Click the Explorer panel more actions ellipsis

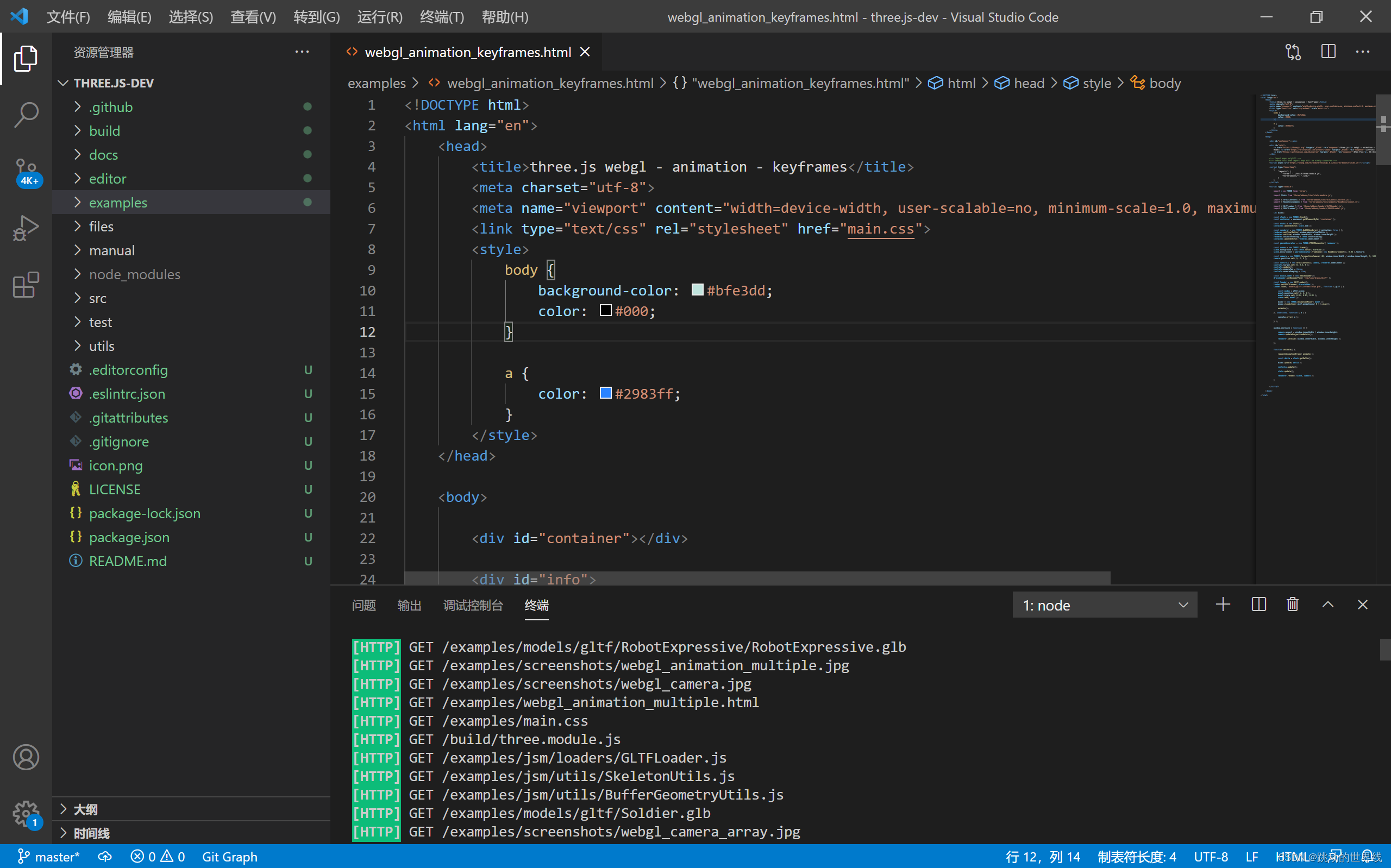coord(302,52)
